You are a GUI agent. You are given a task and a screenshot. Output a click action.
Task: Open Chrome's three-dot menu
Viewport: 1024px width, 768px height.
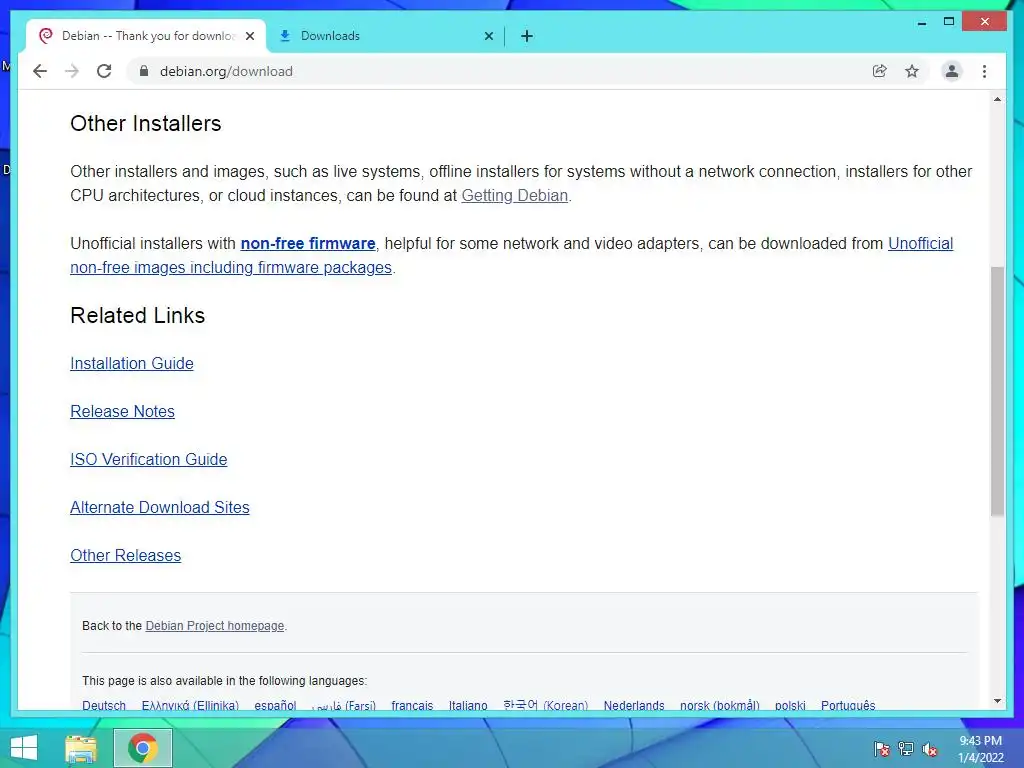(x=984, y=71)
